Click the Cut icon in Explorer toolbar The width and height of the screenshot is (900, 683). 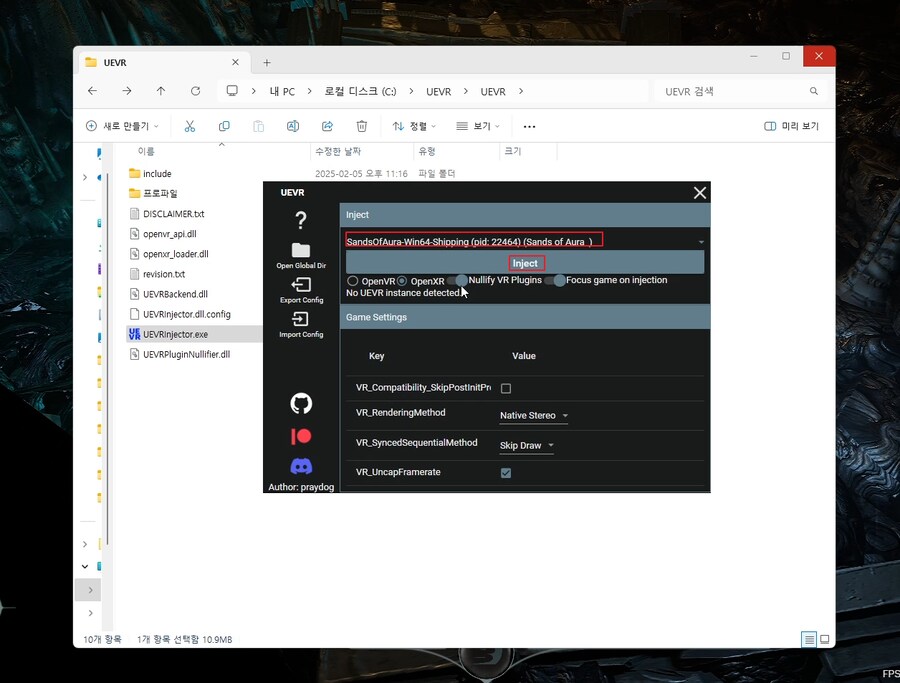point(187,126)
